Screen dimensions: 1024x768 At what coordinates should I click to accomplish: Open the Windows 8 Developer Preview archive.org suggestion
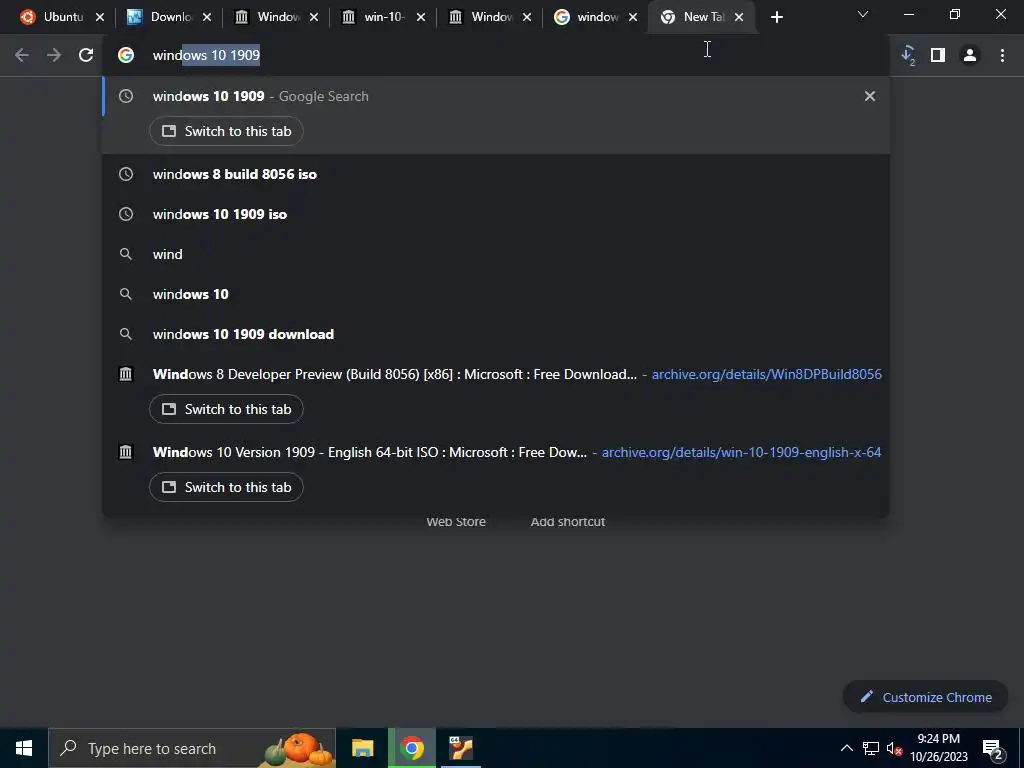click(x=496, y=374)
